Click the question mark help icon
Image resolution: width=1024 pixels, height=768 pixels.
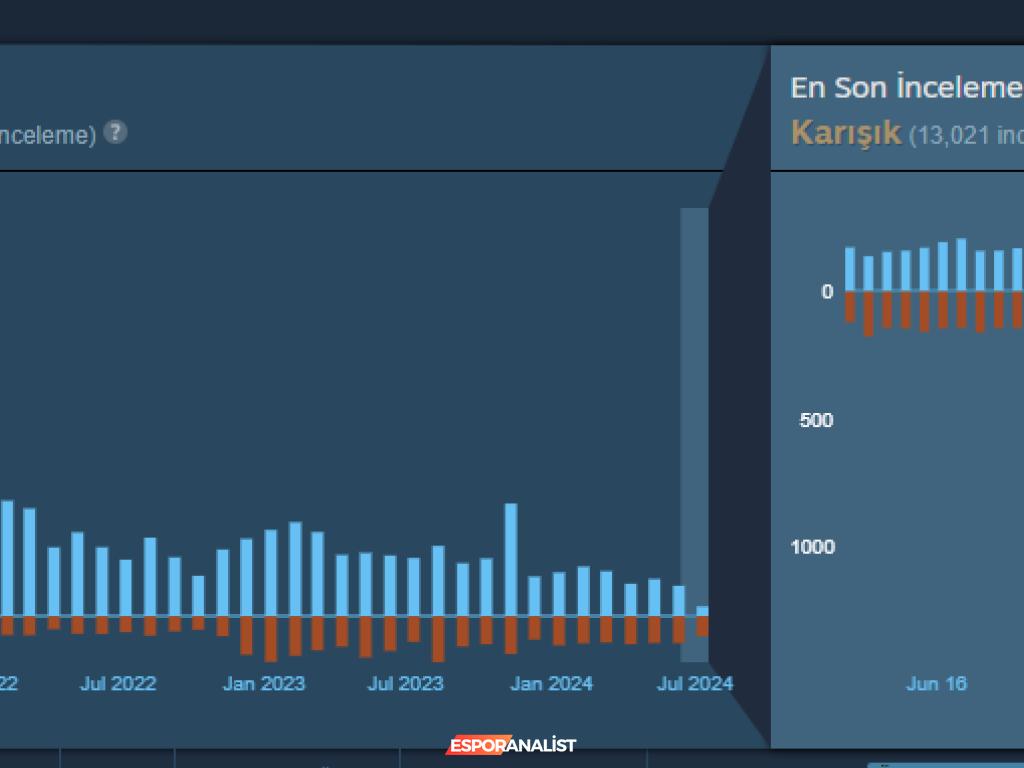116,132
